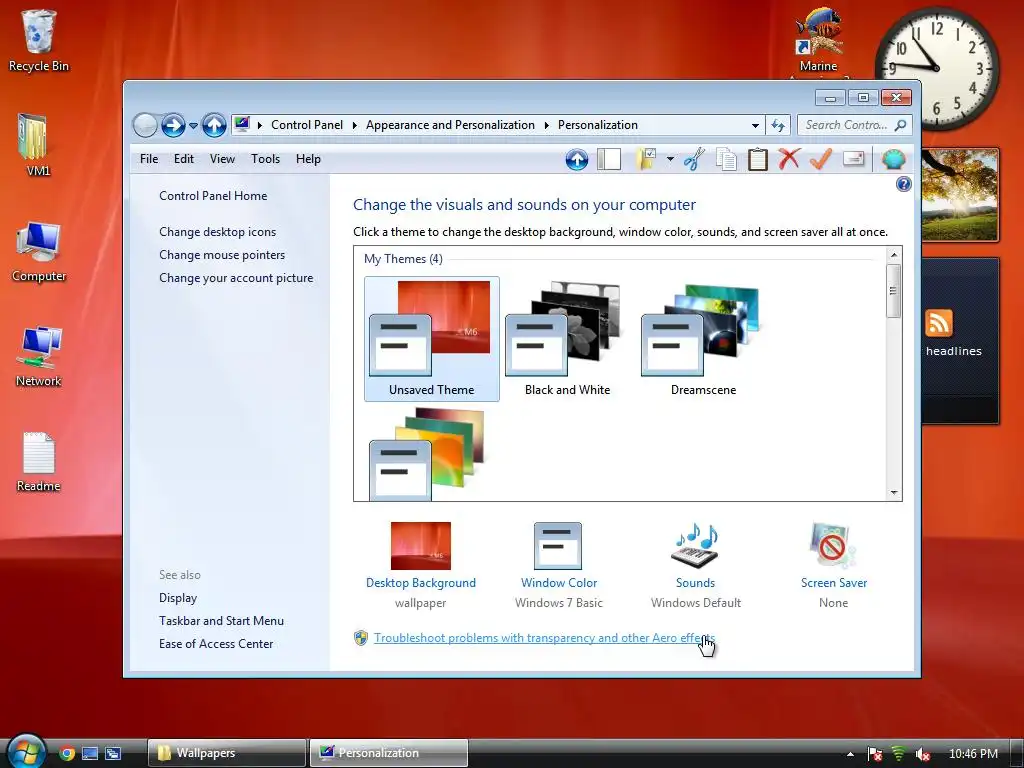Image resolution: width=1024 pixels, height=768 pixels.
Task: Switch to Wallpapers taskbar window
Action: [x=227, y=753]
